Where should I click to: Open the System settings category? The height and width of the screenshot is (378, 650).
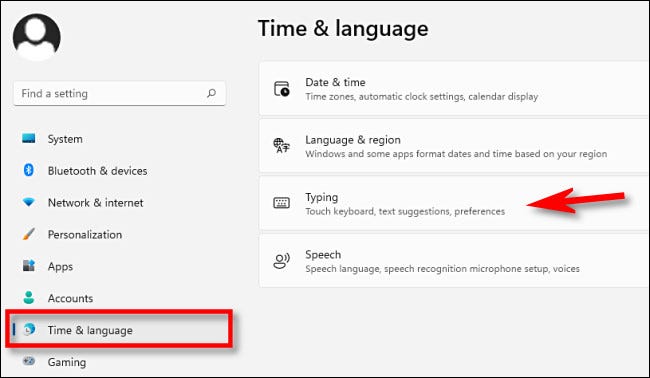tap(65, 139)
